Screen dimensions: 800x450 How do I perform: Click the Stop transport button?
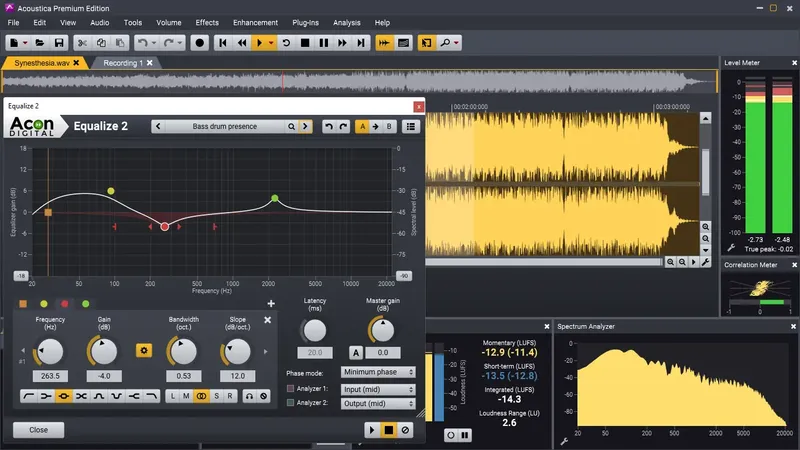pos(305,43)
